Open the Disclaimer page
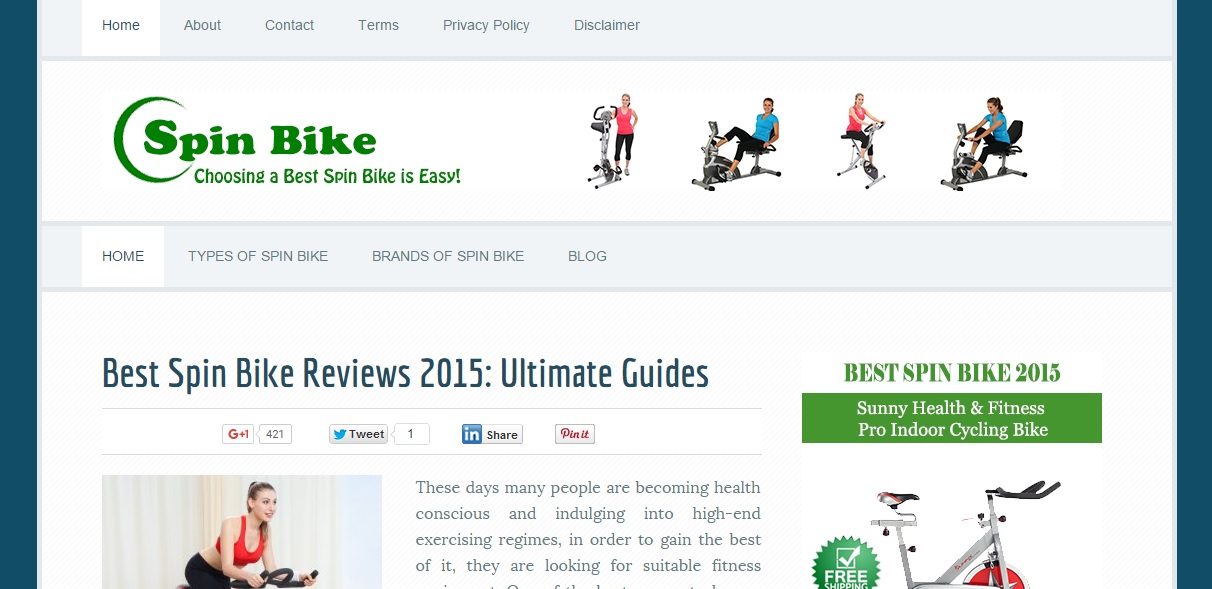The image size is (1212, 589). tap(607, 26)
